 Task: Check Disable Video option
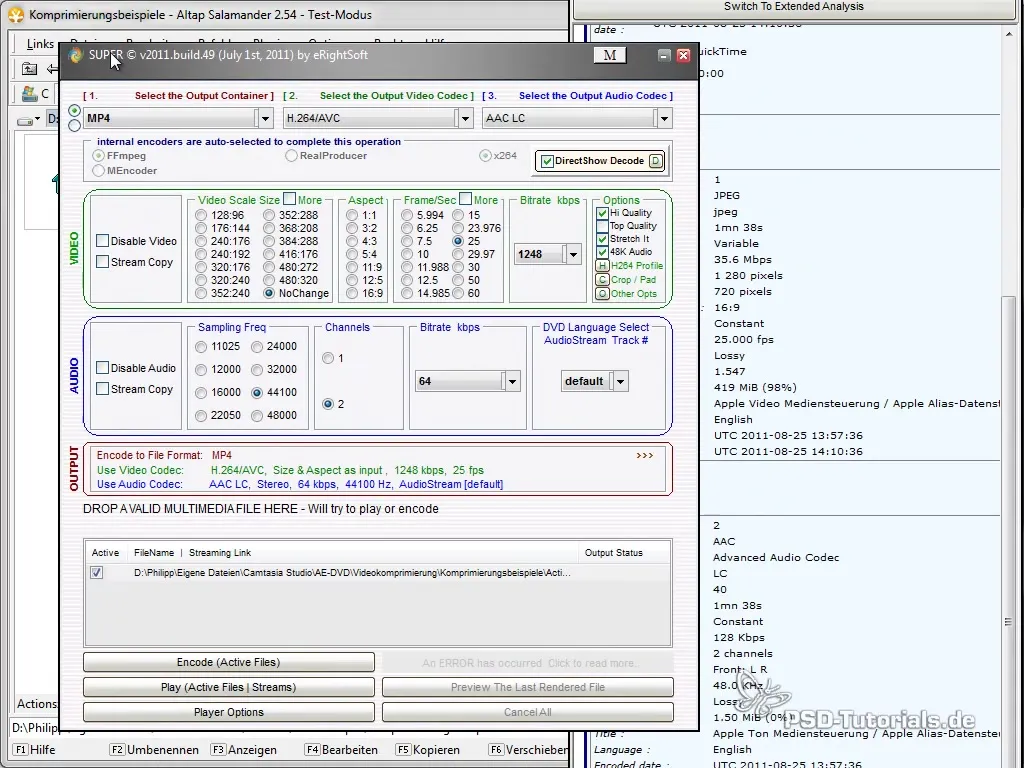(103, 241)
